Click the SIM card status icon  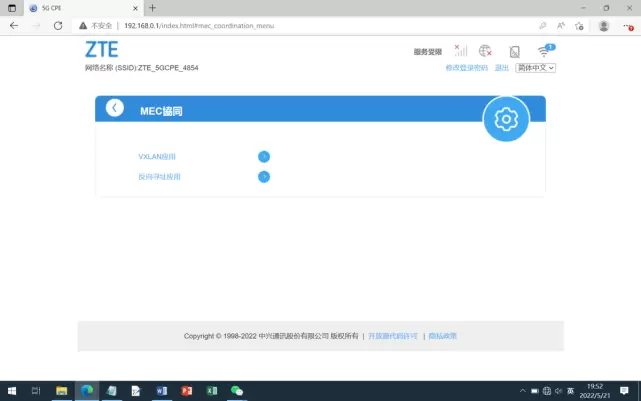point(514,51)
